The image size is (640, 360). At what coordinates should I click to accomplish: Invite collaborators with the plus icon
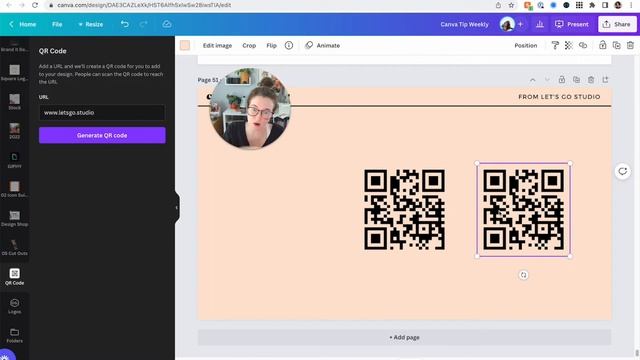point(520,24)
